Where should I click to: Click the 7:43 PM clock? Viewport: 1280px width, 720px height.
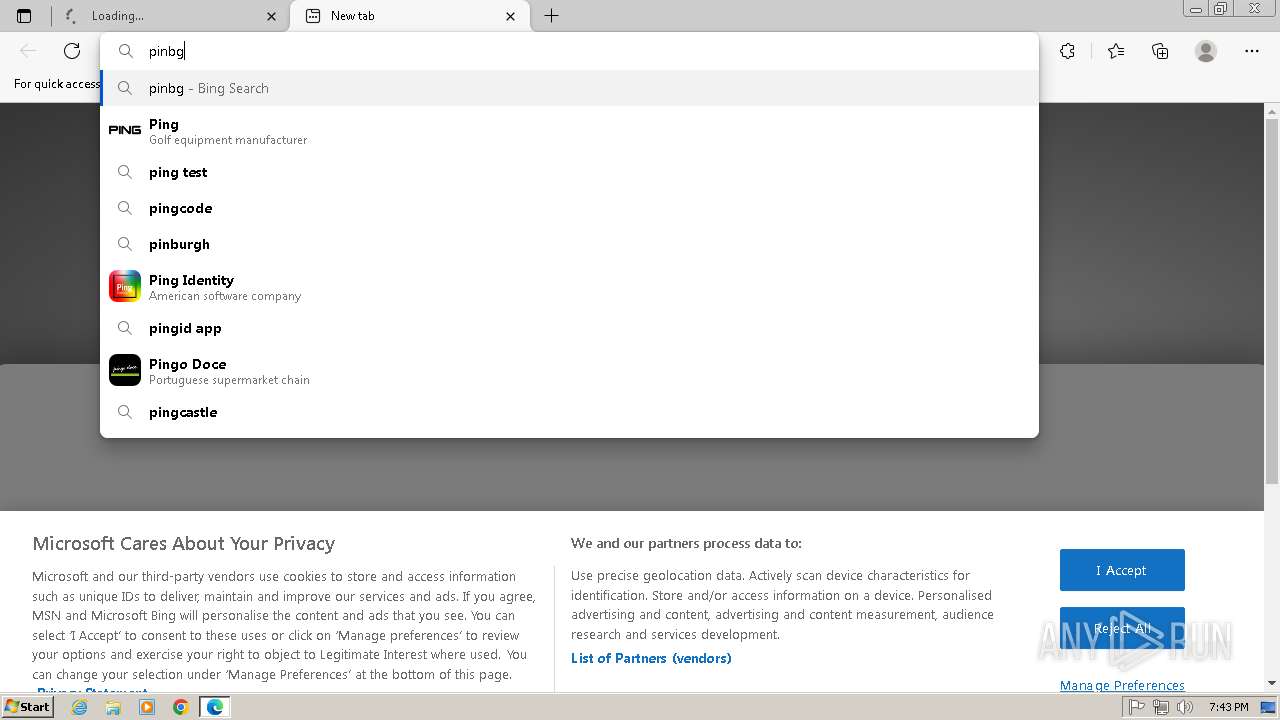[x=1229, y=707]
